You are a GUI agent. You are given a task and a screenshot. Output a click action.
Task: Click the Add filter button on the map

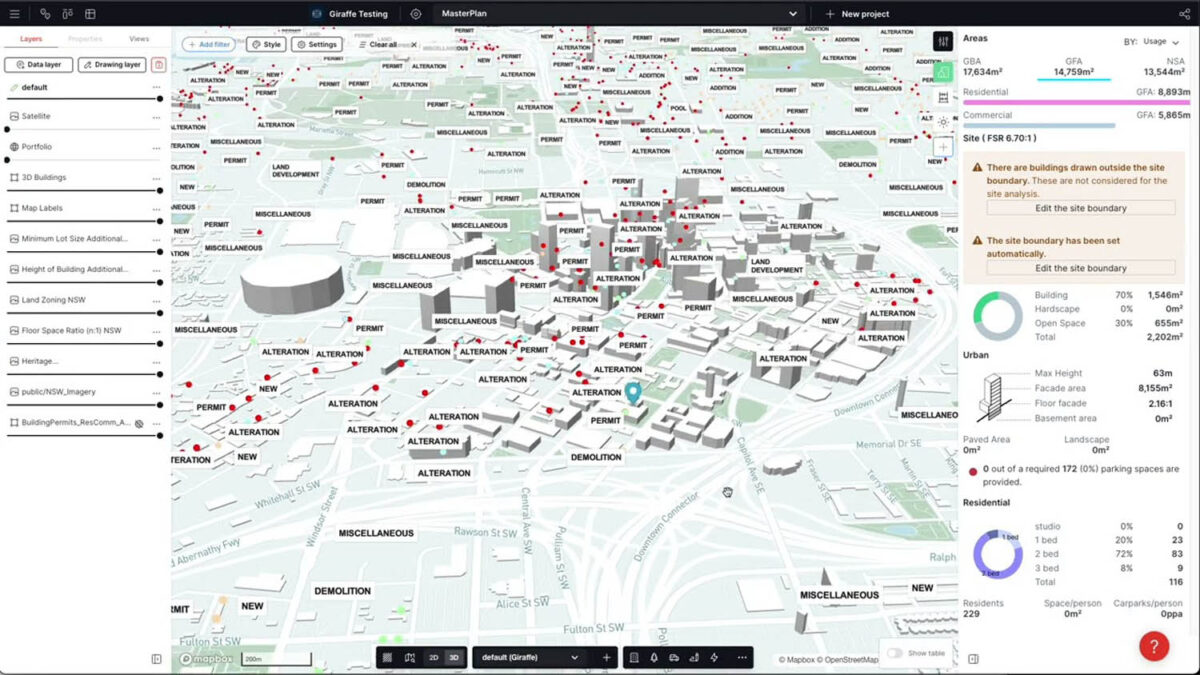[x=207, y=44]
